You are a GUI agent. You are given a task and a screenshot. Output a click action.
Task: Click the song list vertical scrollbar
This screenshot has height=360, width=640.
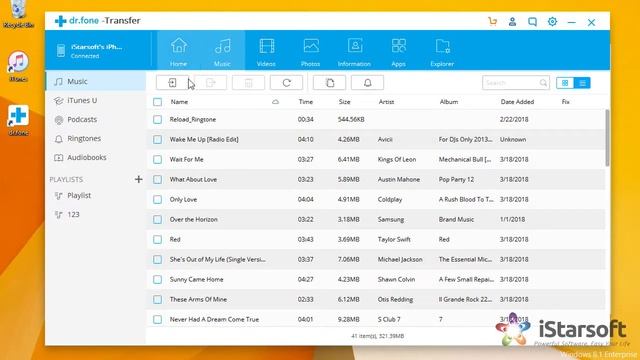[x=607, y=138]
